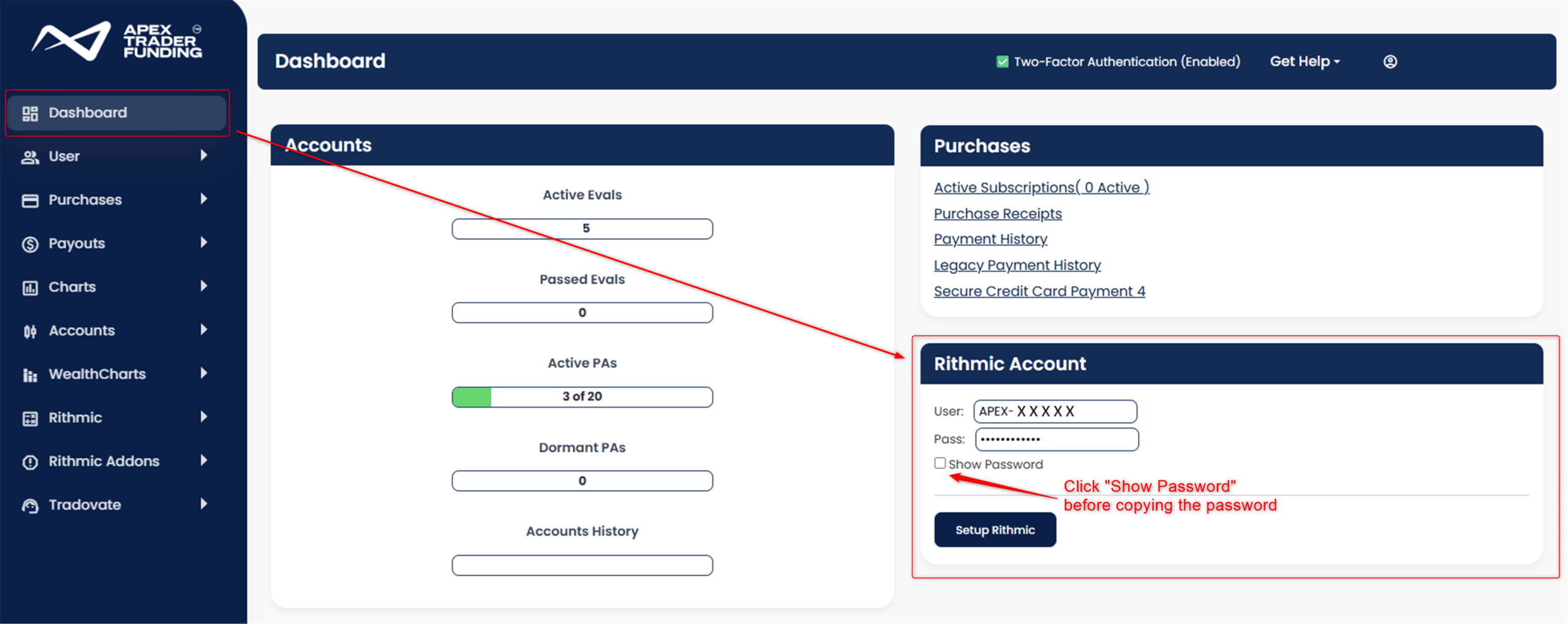Click the Payouts dollar icon

(x=30, y=244)
